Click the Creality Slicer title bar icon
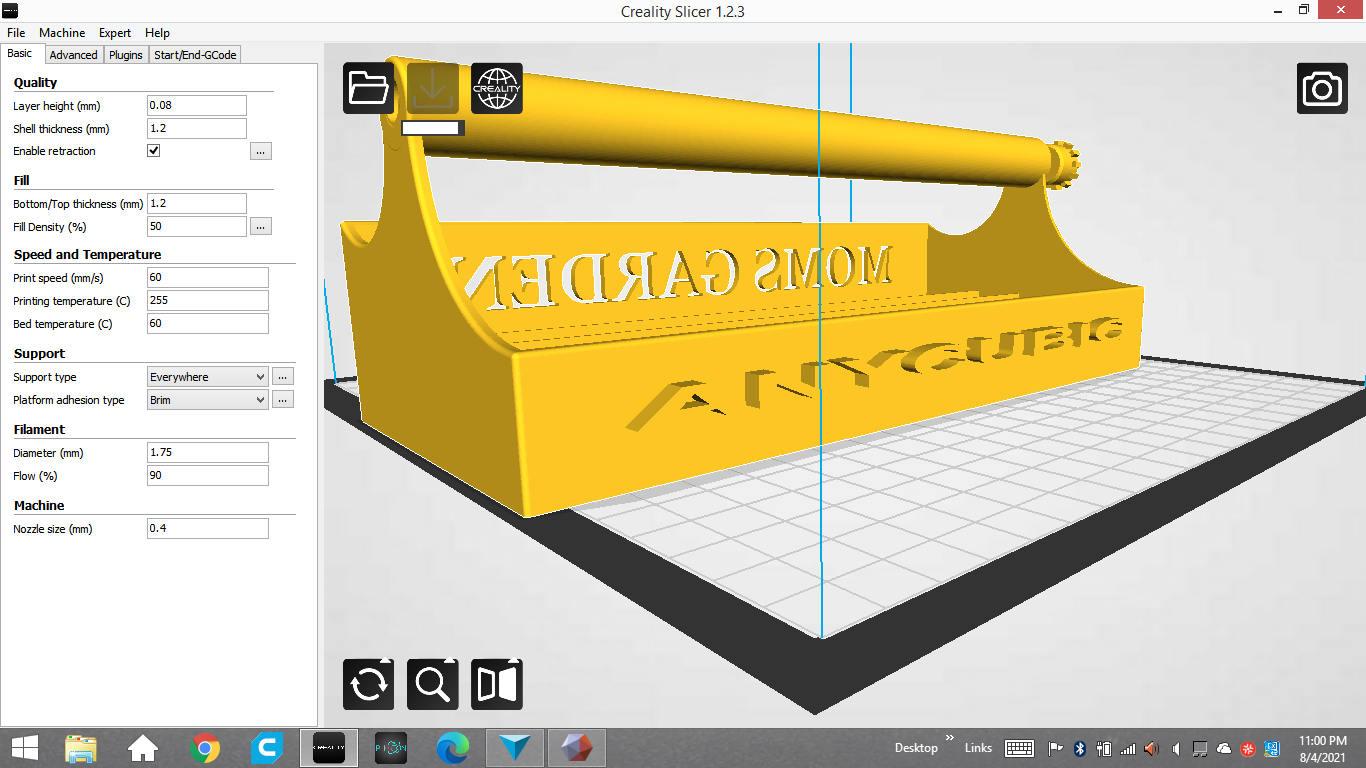The image size is (1366, 768). 11,10
